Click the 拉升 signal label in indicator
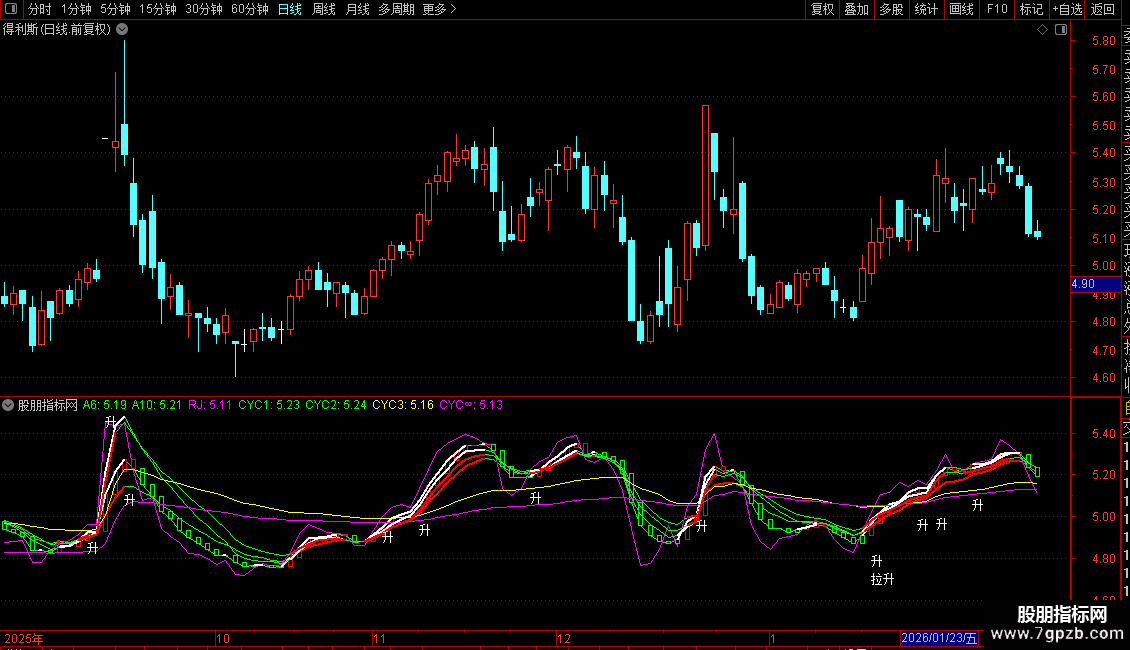 point(882,579)
